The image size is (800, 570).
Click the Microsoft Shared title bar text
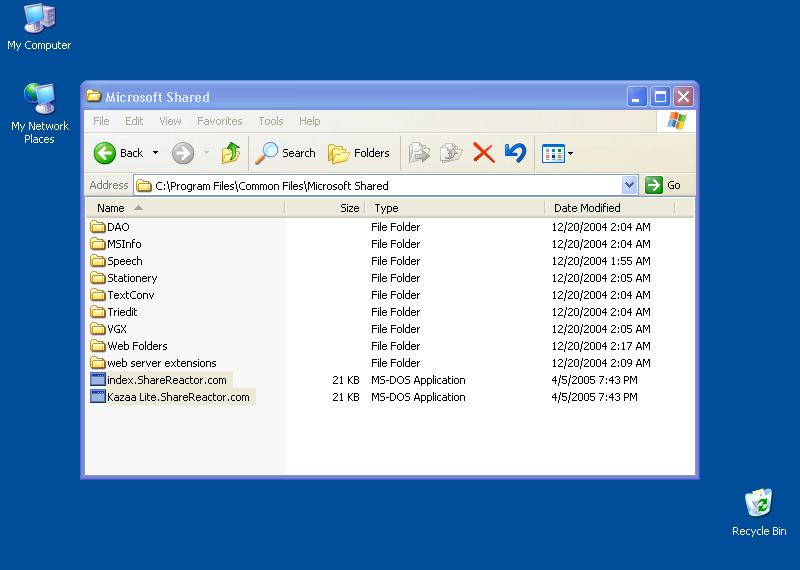157,97
